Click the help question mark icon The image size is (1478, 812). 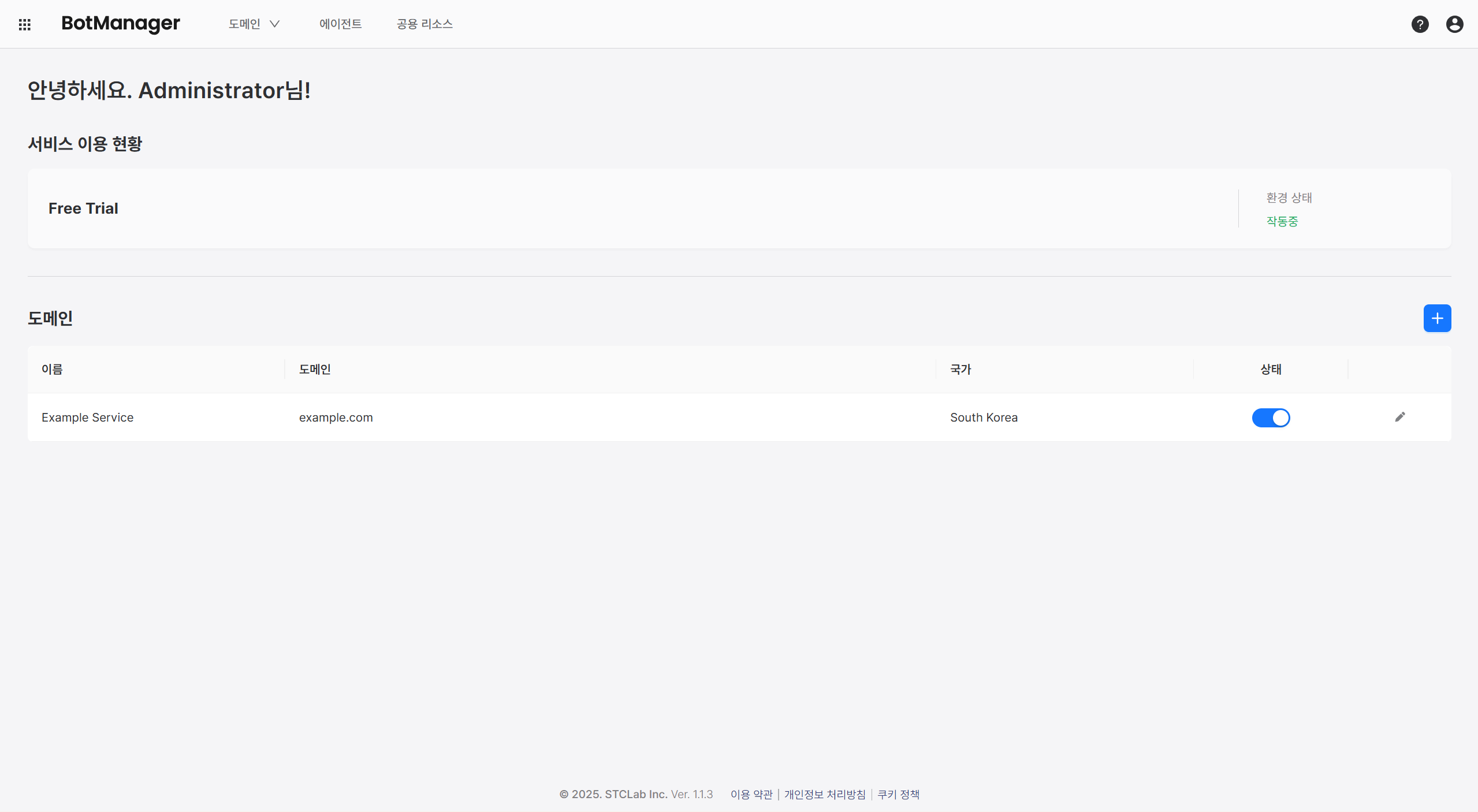point(1420,24)
